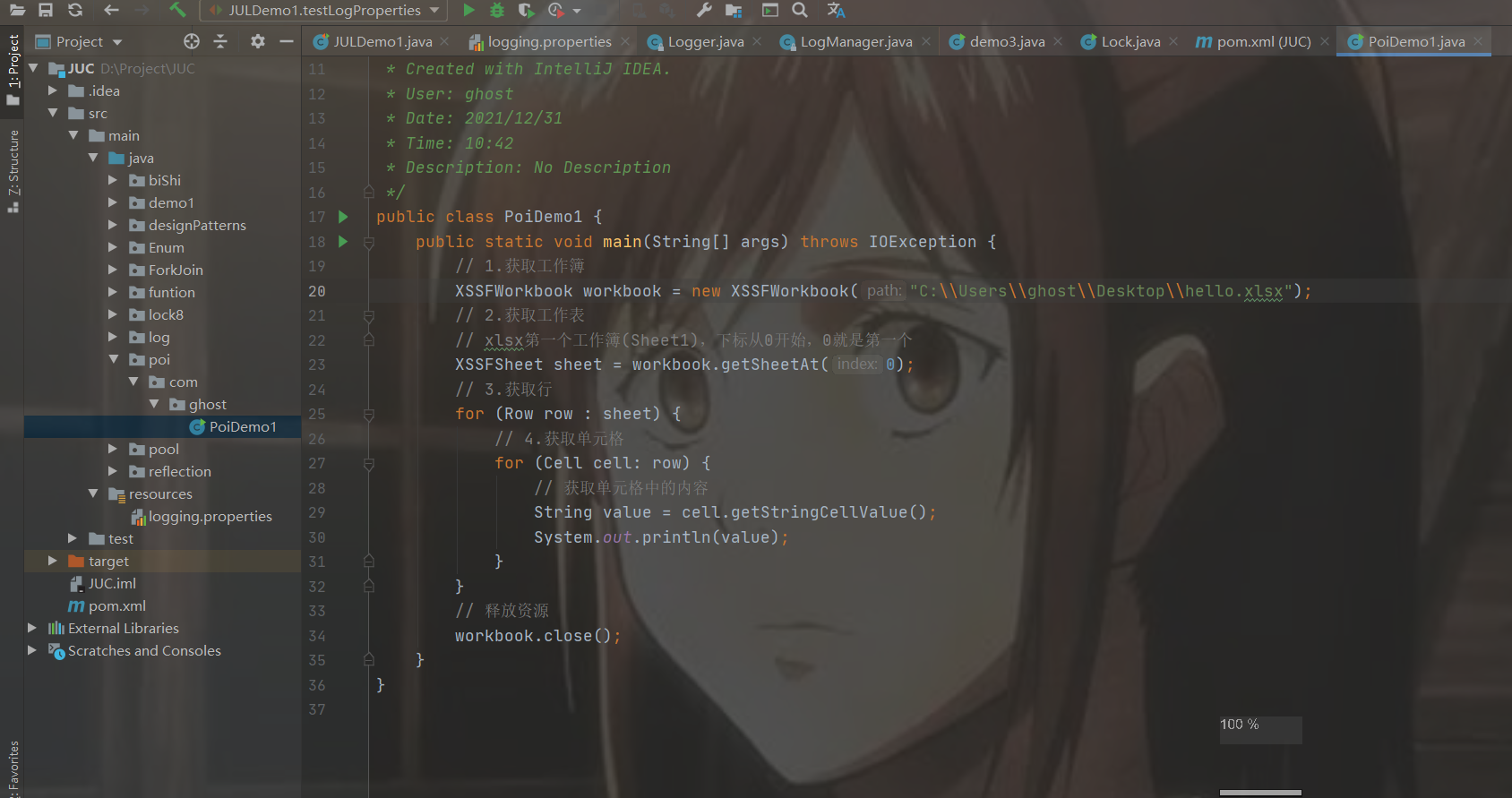
Task: Close the demo3.java tab
Action: click(1058, 41)
